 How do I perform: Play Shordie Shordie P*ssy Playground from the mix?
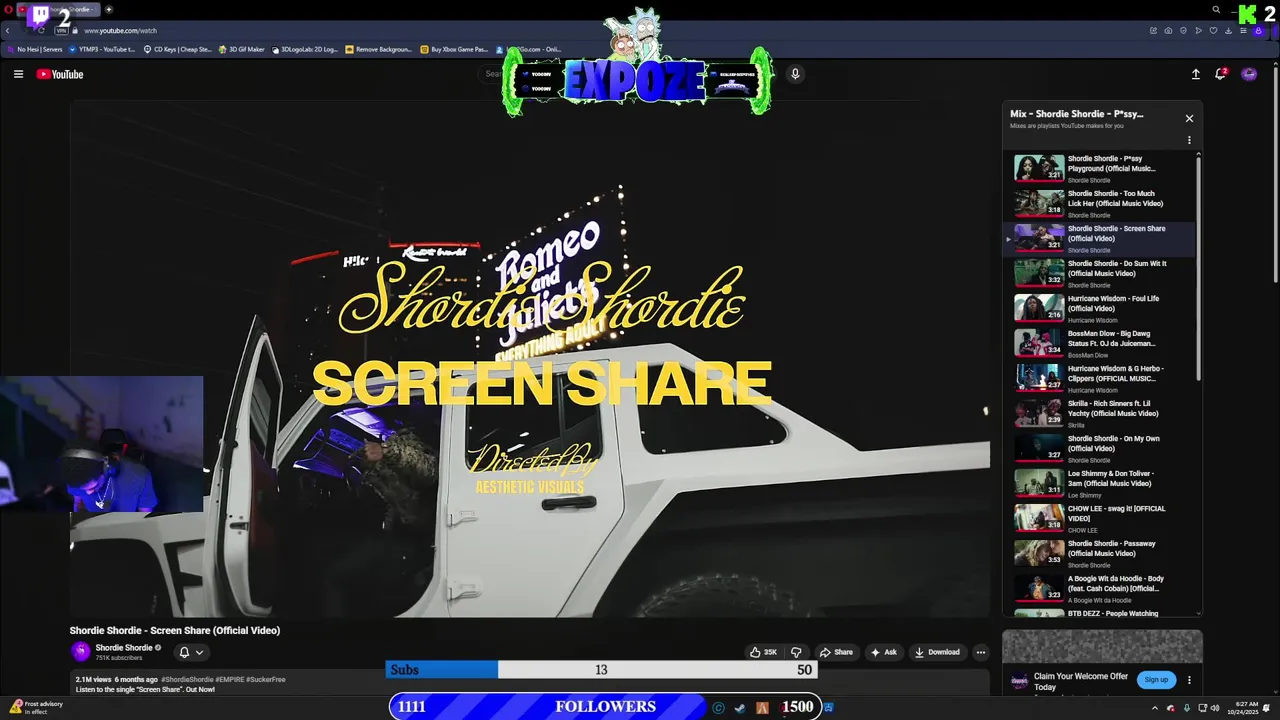coord(1100,168)
